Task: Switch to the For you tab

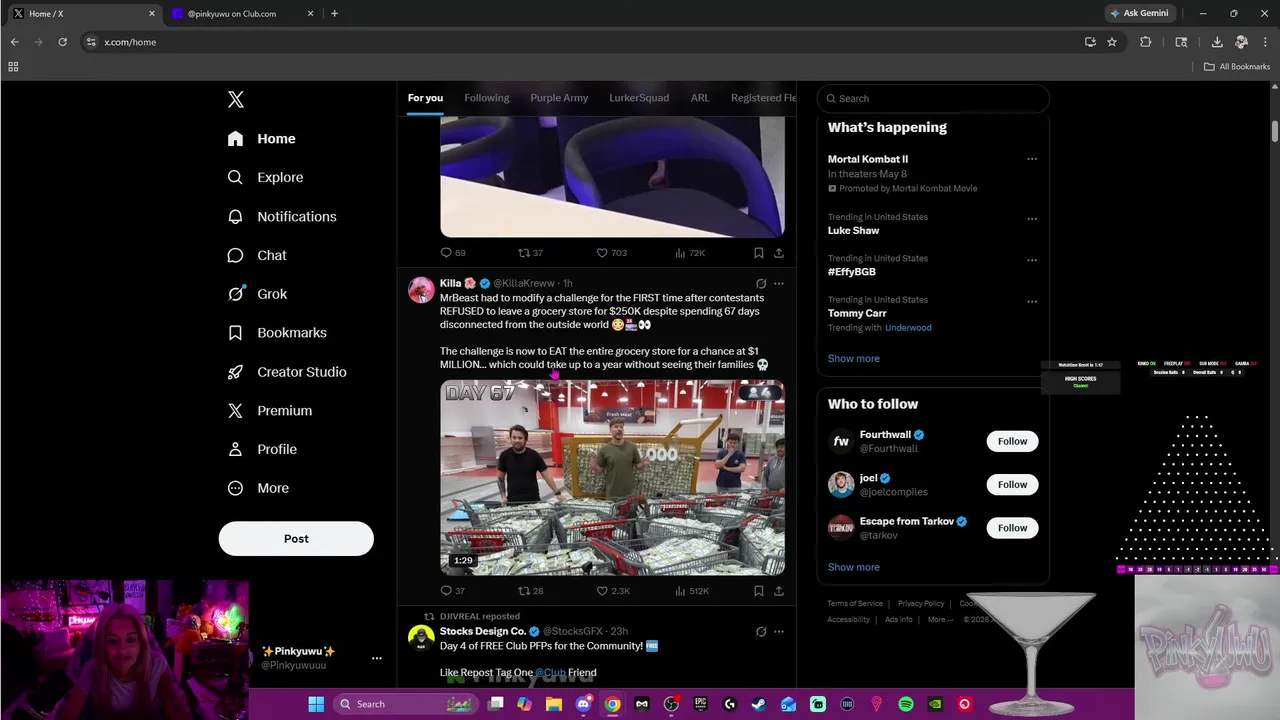Action: [x=425, y=98]
